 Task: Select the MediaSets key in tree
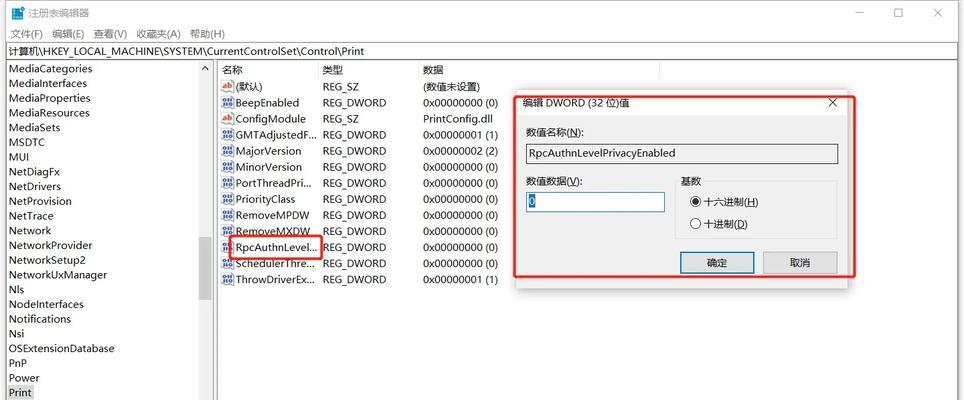tap(34, 128)
